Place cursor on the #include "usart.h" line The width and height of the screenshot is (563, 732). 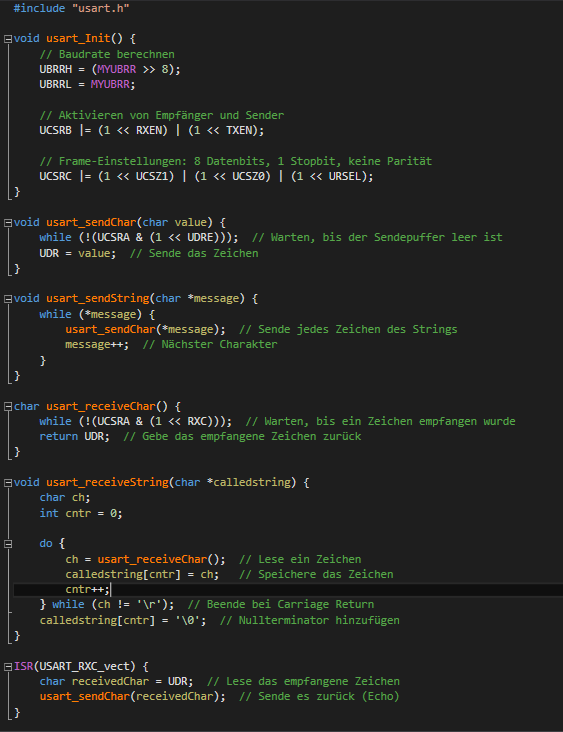[71, 8]
